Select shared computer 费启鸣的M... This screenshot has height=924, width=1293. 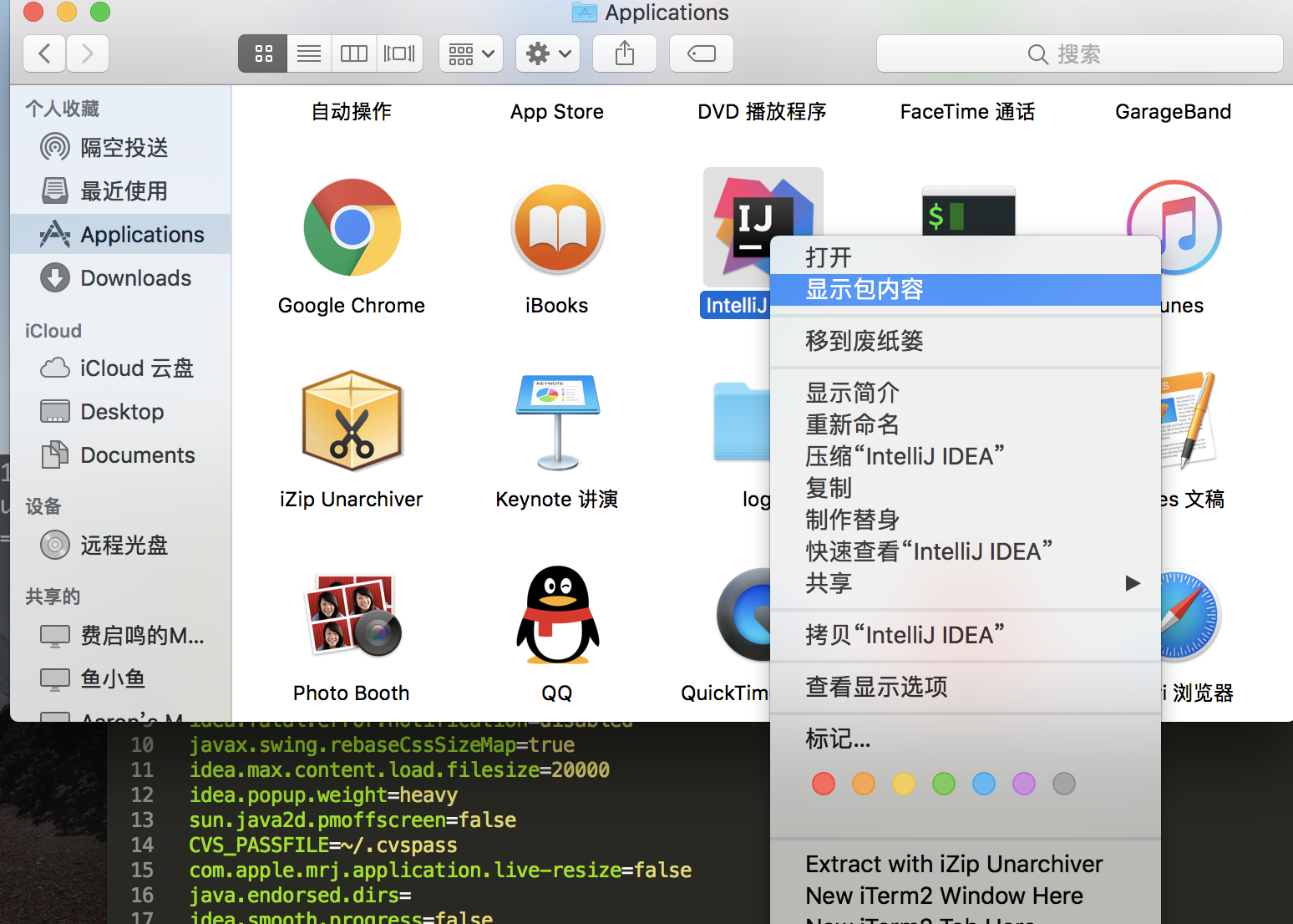tap(120, 636)
